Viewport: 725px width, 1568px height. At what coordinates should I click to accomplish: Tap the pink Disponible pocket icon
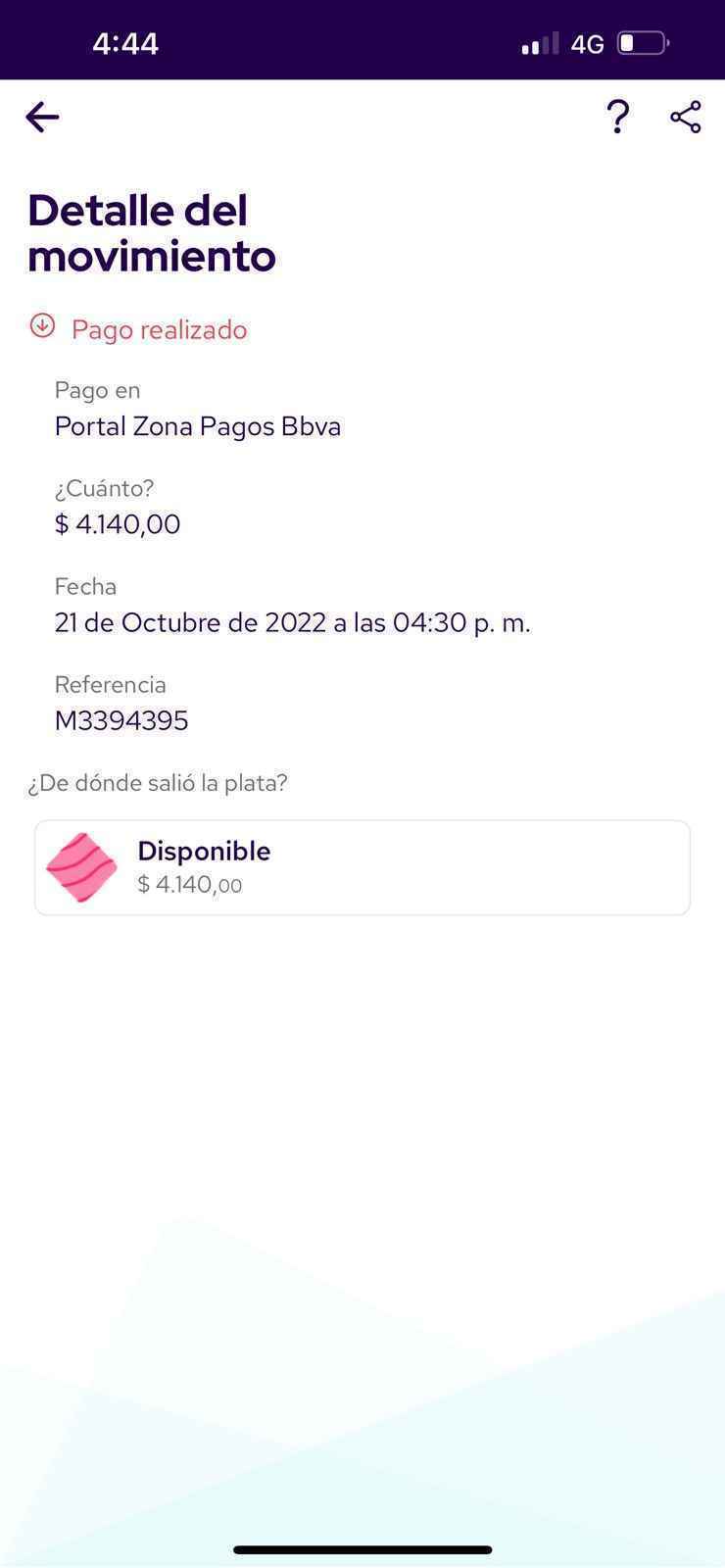[x=81, y=867]
